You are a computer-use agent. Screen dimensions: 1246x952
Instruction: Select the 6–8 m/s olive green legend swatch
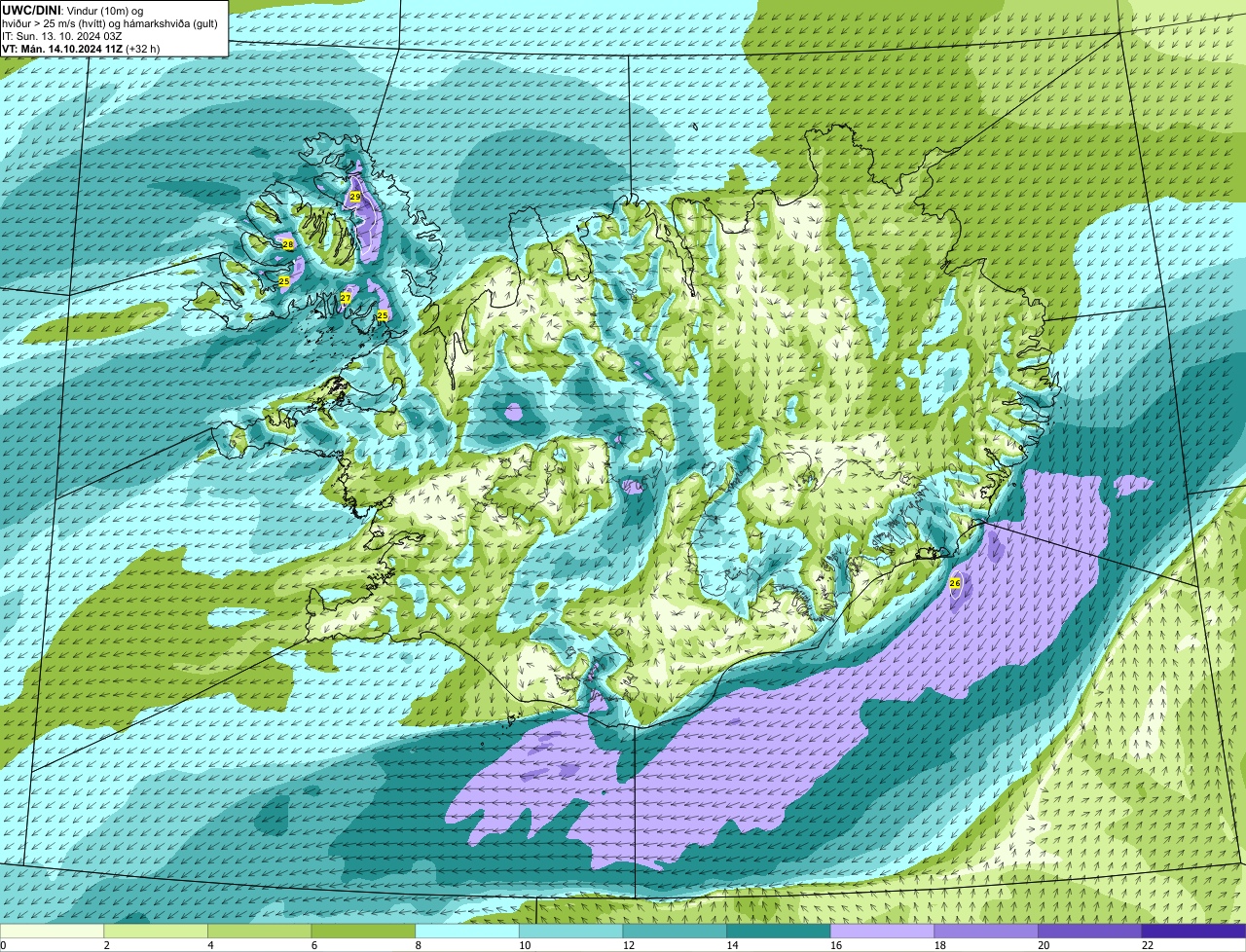pyautogui.click(x=363, y=931)
